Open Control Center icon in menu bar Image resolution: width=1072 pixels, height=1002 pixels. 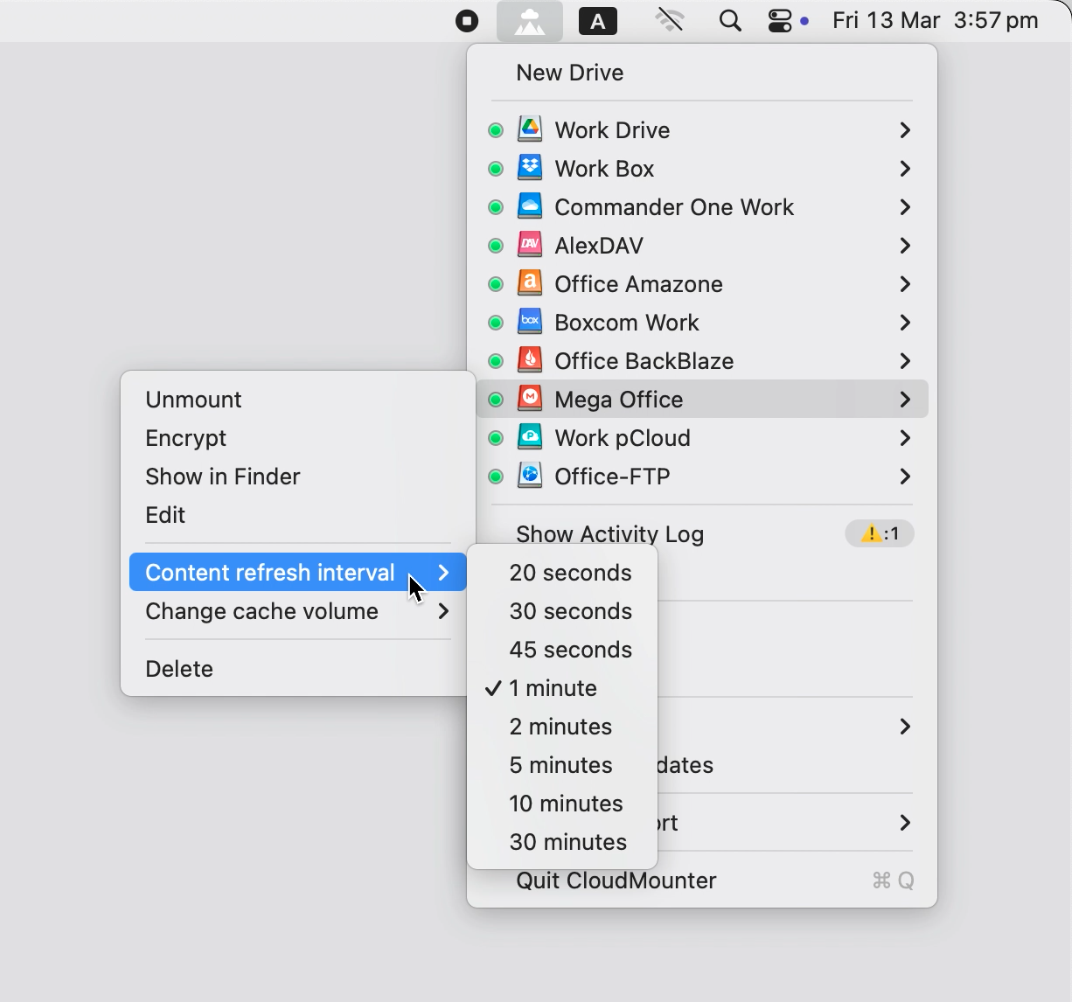(x=780, y=21)
